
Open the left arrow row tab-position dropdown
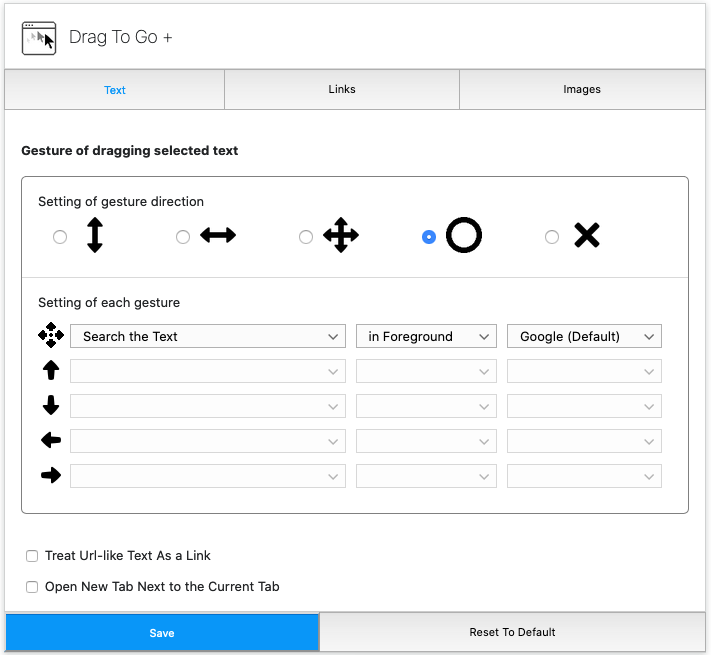click(x=426, y=441)
